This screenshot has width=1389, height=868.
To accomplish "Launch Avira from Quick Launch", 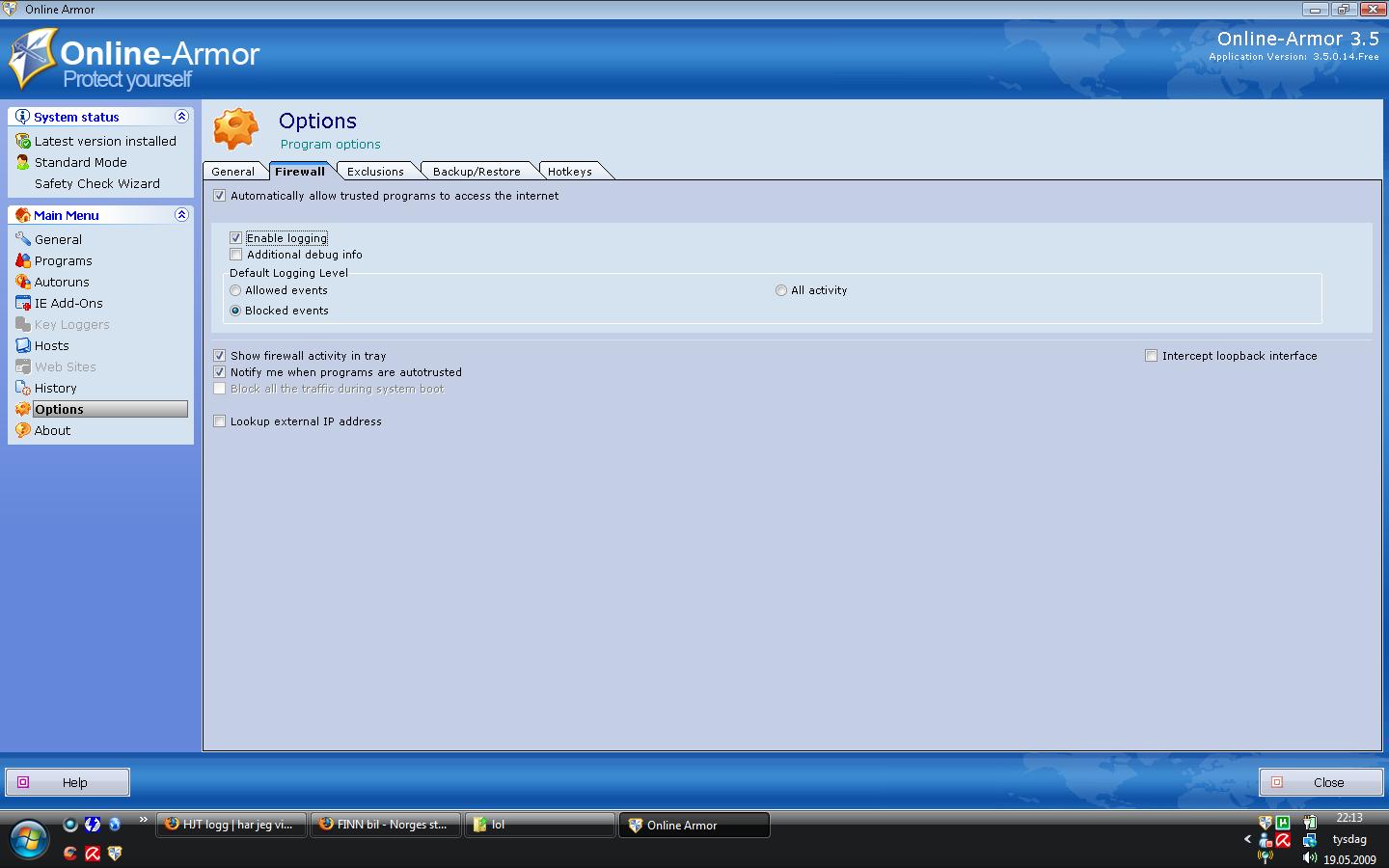I will click(x=93, y=853).
